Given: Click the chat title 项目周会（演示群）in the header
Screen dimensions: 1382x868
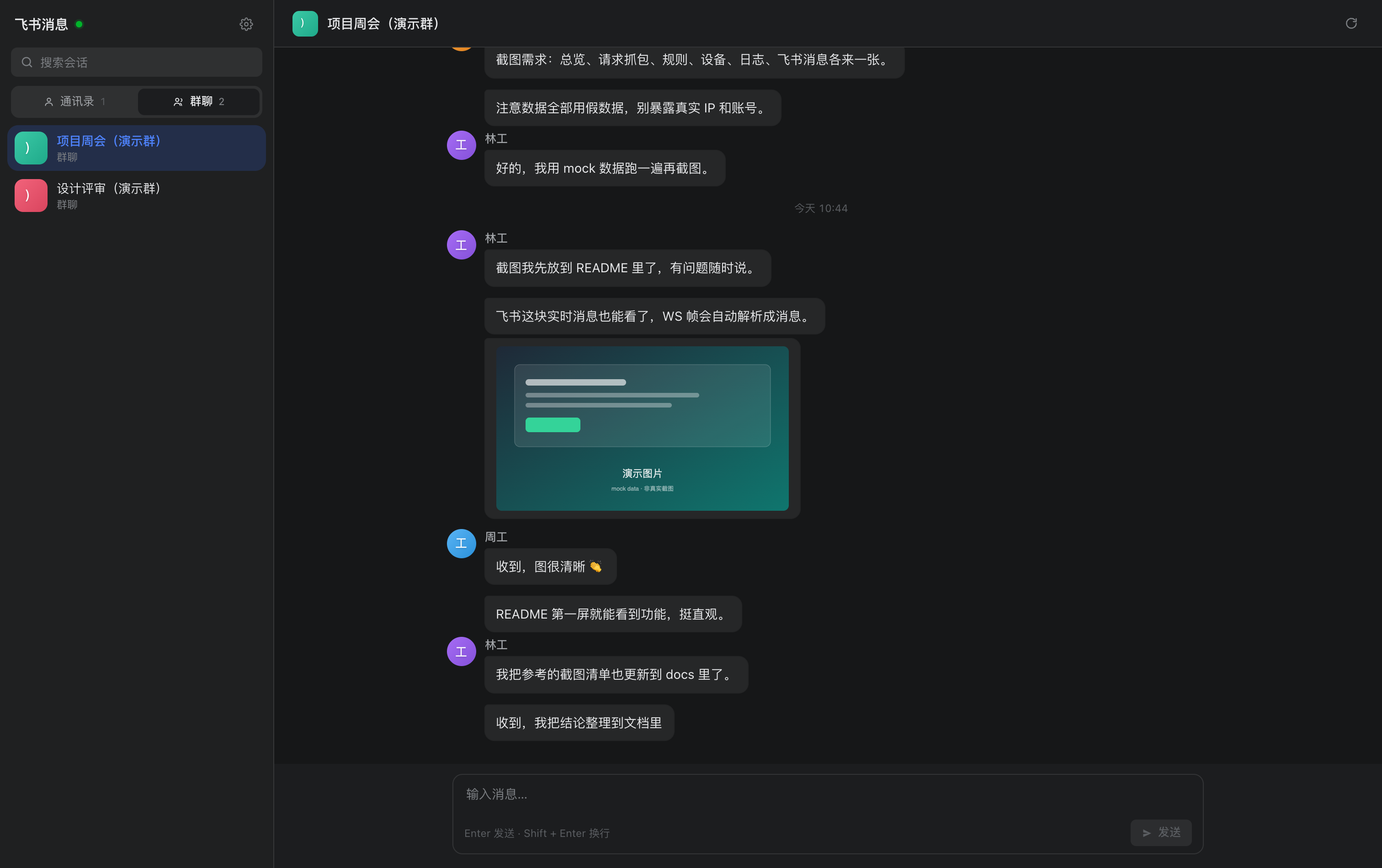Looking at the screenshot, I should (383, 23).
